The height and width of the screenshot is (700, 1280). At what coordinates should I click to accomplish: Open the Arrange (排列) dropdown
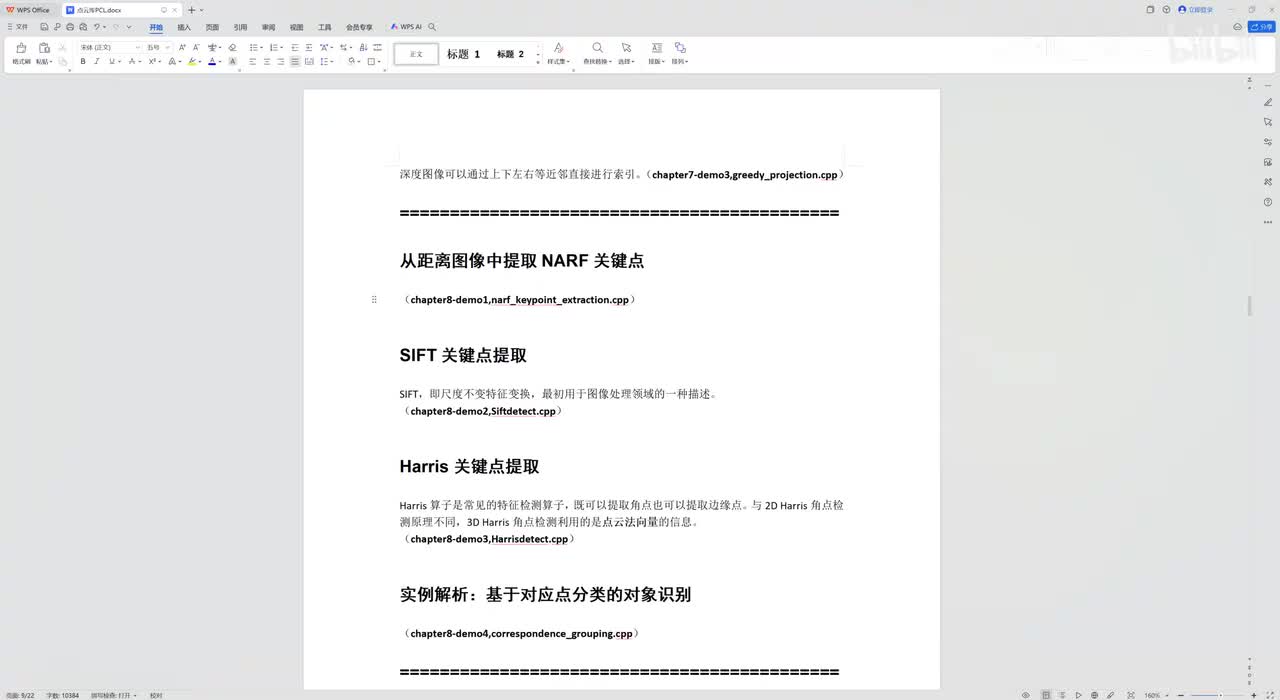point(680,53)
